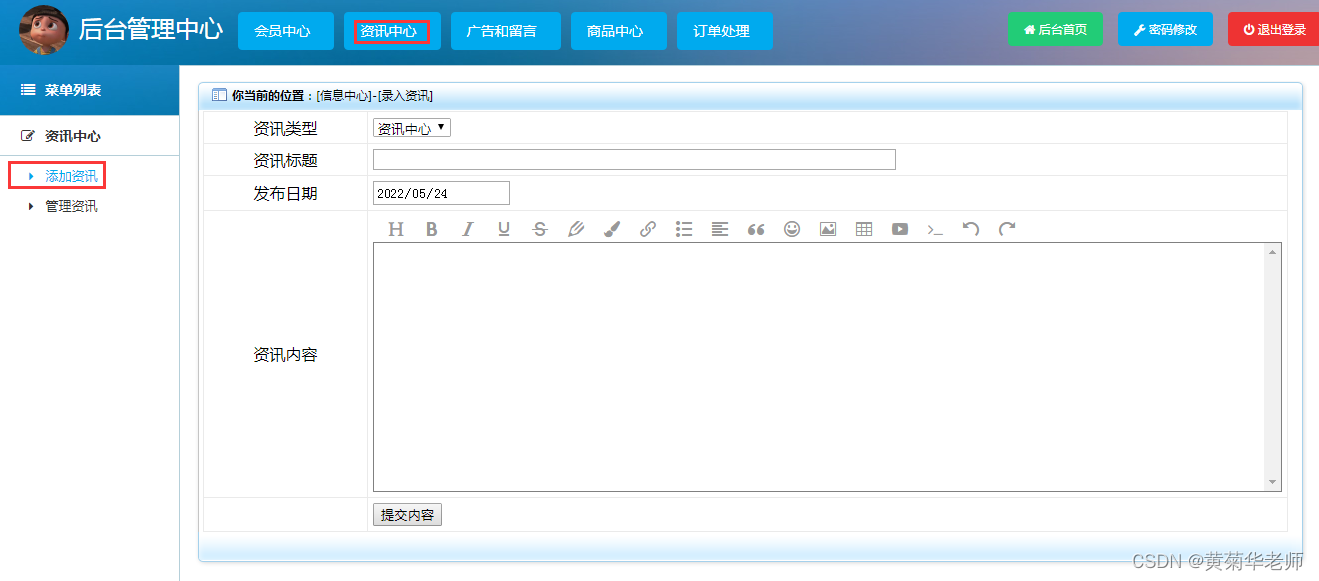
Task: Click the editor scrollbar down arrow
Action: pos(1273,483)
